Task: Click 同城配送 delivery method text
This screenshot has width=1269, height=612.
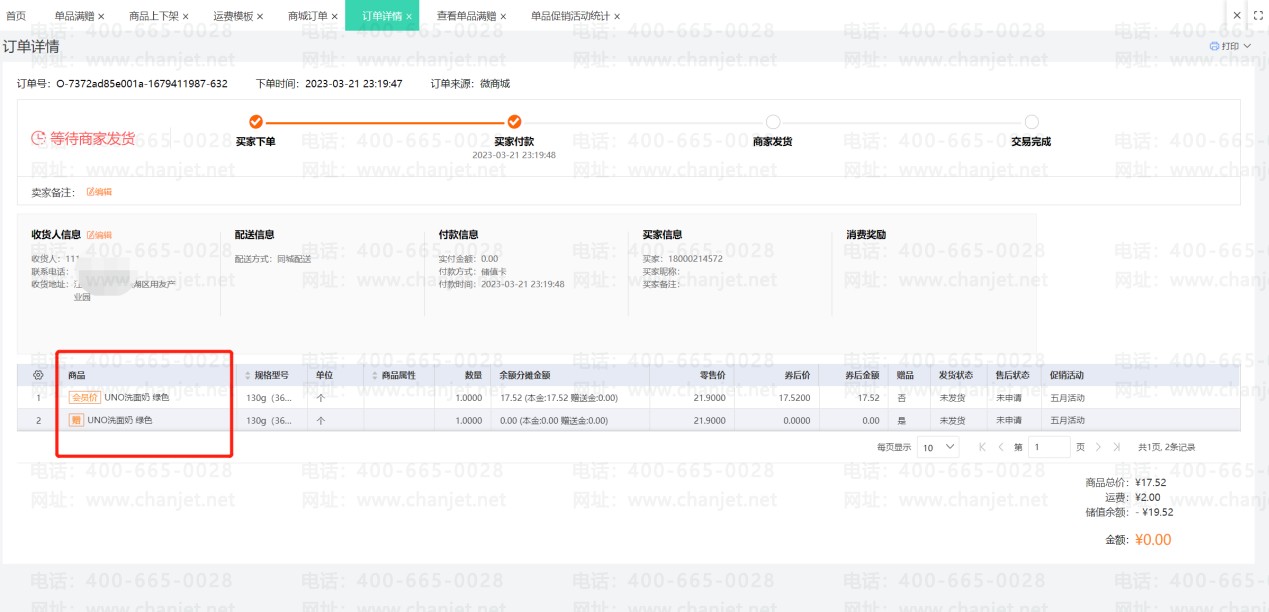Action: point(294,259)
